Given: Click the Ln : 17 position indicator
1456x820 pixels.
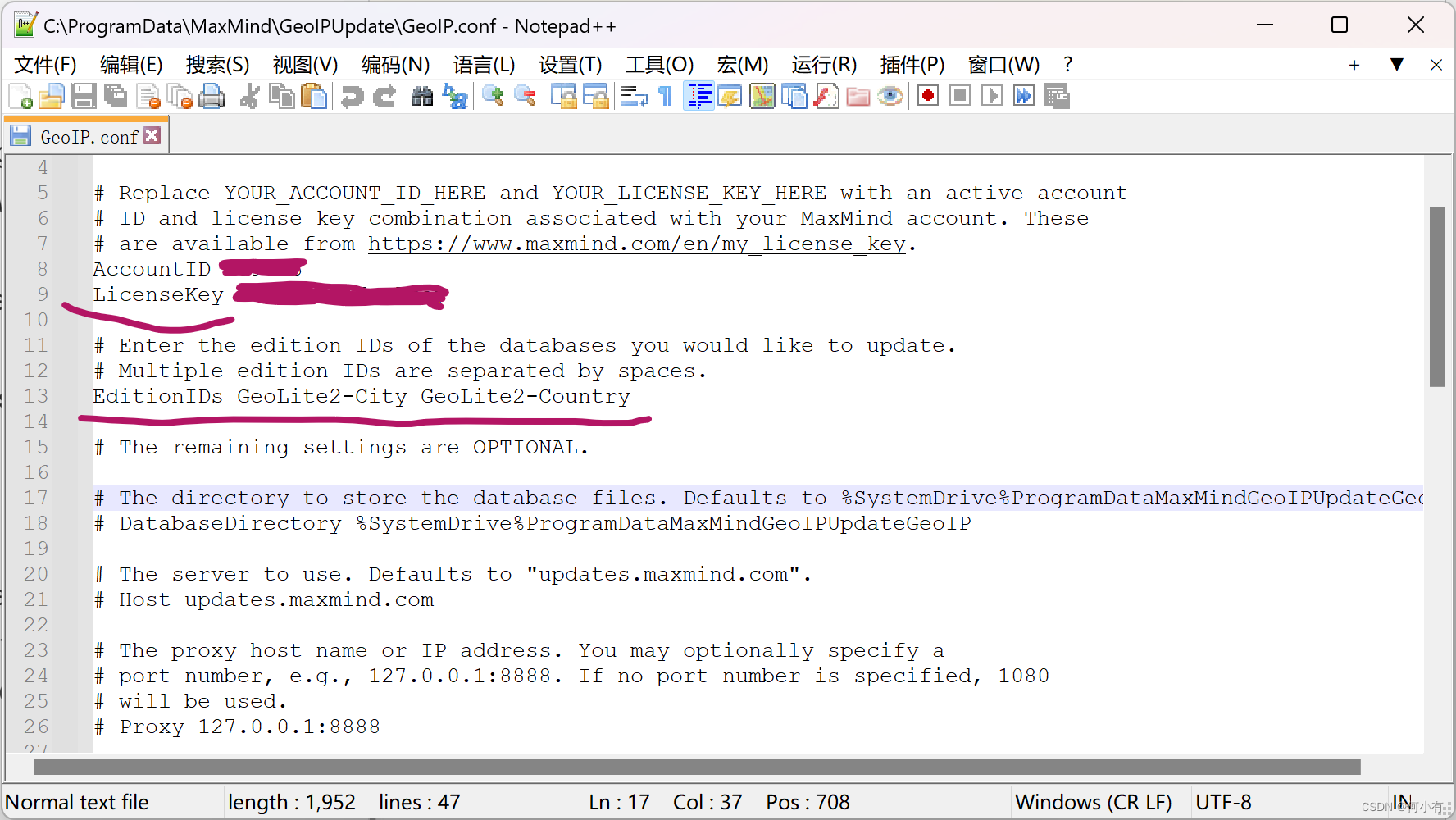Looking at the screenshot, I should [619, 802].
